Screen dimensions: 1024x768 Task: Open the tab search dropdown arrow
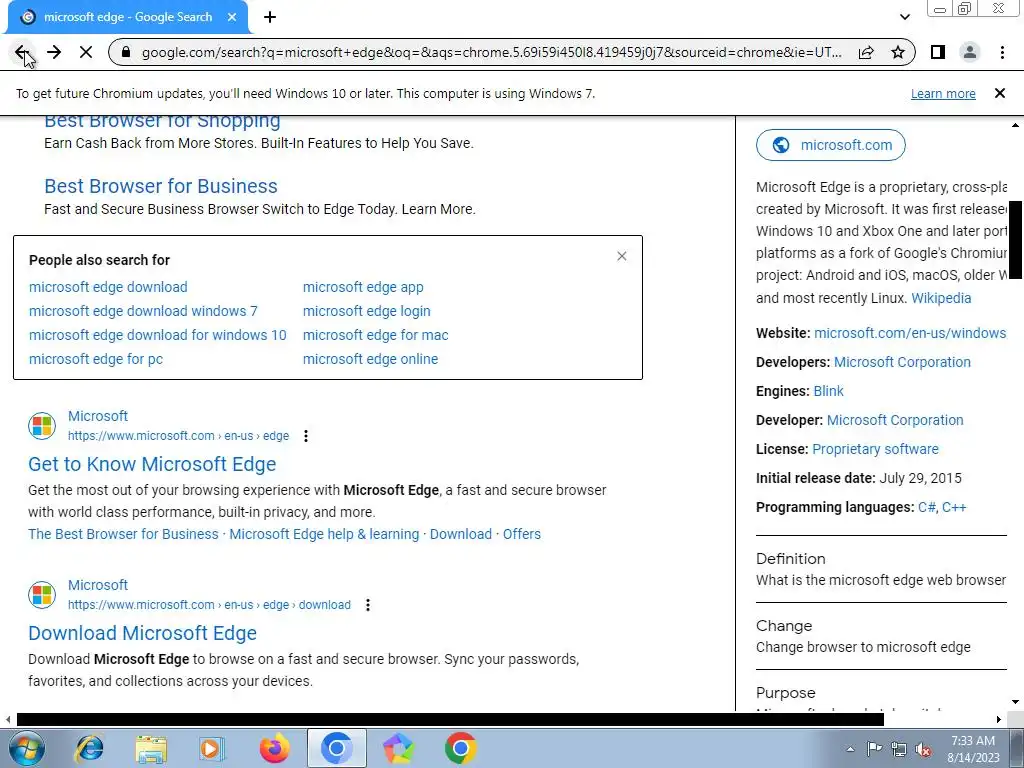tap(904, 17)
